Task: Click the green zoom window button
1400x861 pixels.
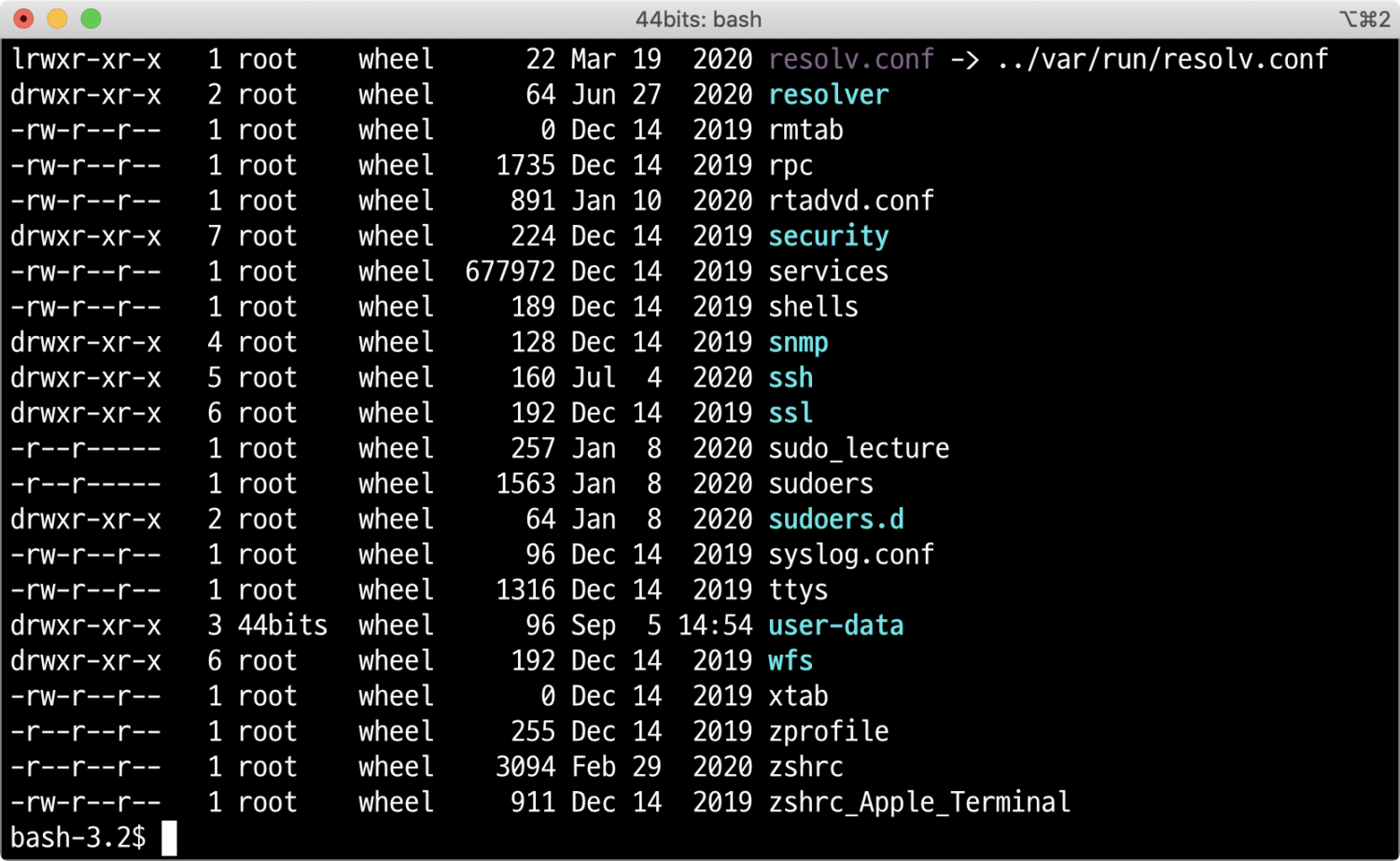Action: (91, 19)
